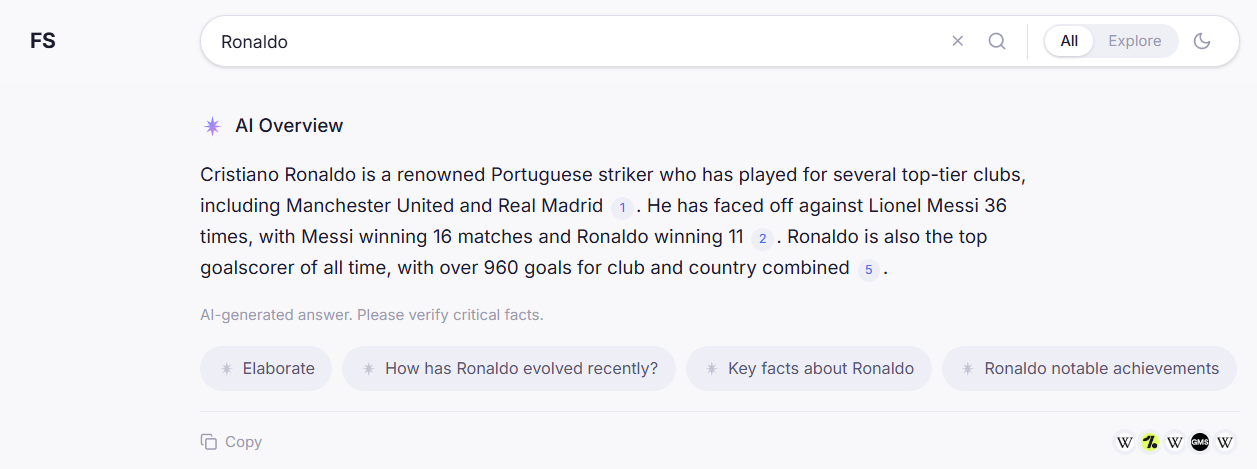
Task: Open the leftmost Wikipedia source icon
Action: 1125,442
